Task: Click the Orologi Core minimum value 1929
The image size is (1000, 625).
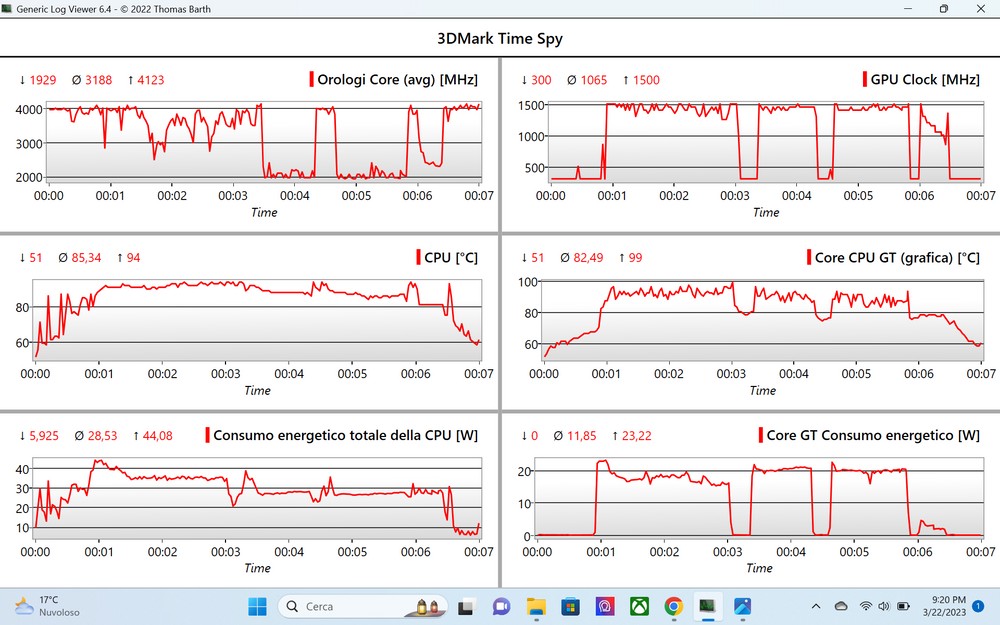Action: (43, 80)
